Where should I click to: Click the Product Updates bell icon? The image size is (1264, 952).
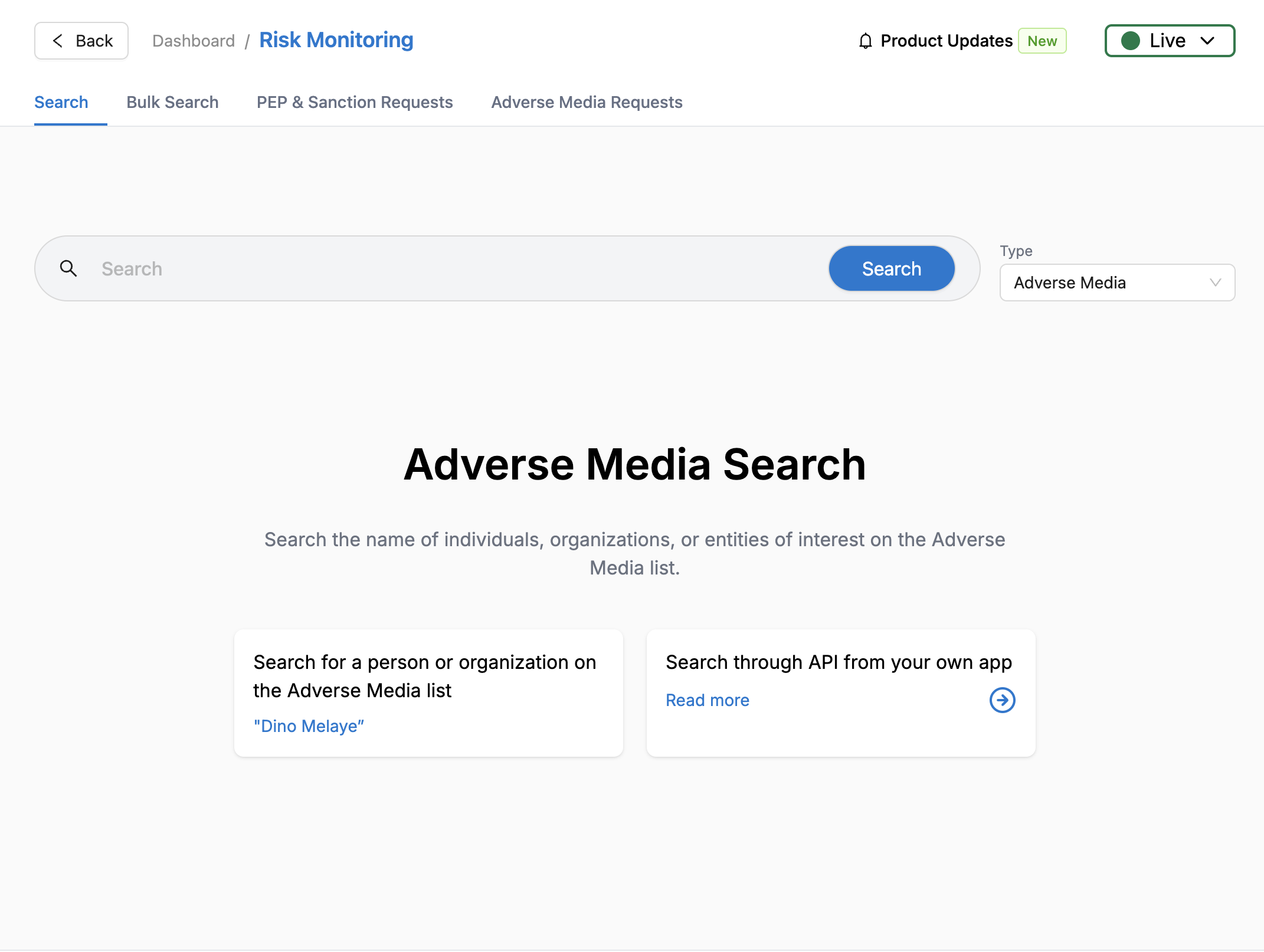pyautogui.click(x=865, y=41)
